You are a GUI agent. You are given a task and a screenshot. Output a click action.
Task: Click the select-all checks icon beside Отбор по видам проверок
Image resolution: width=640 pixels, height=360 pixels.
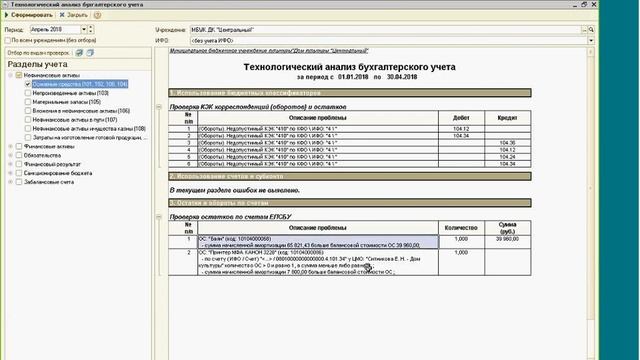click(79, 53)
